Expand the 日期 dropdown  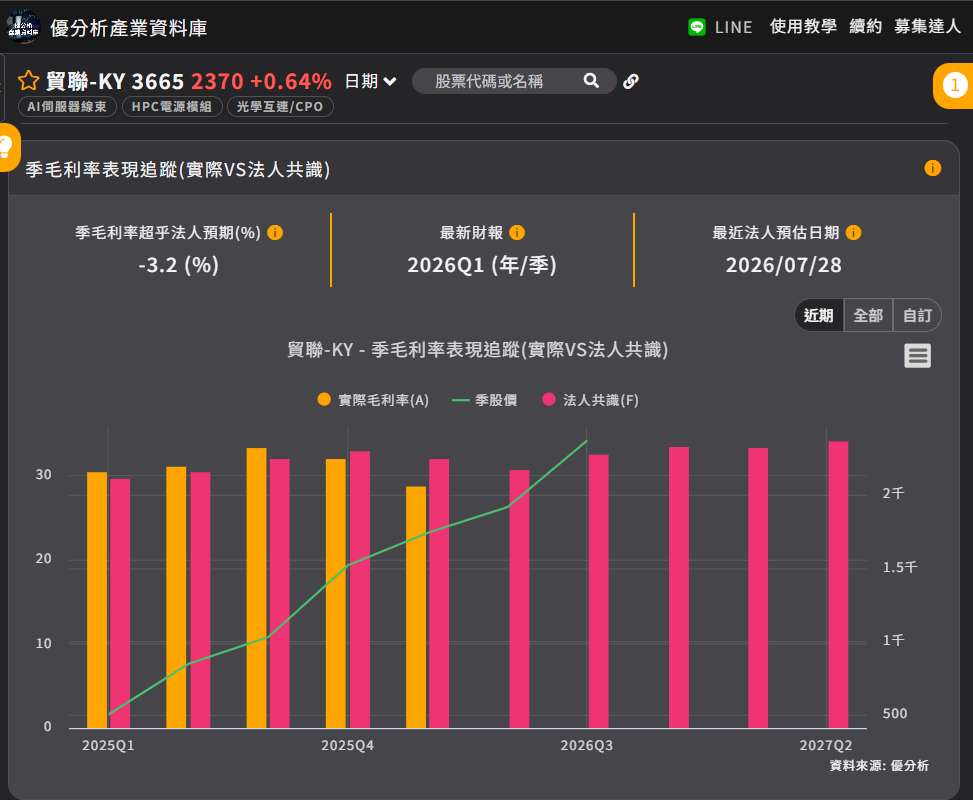click(x=370, y=81)
